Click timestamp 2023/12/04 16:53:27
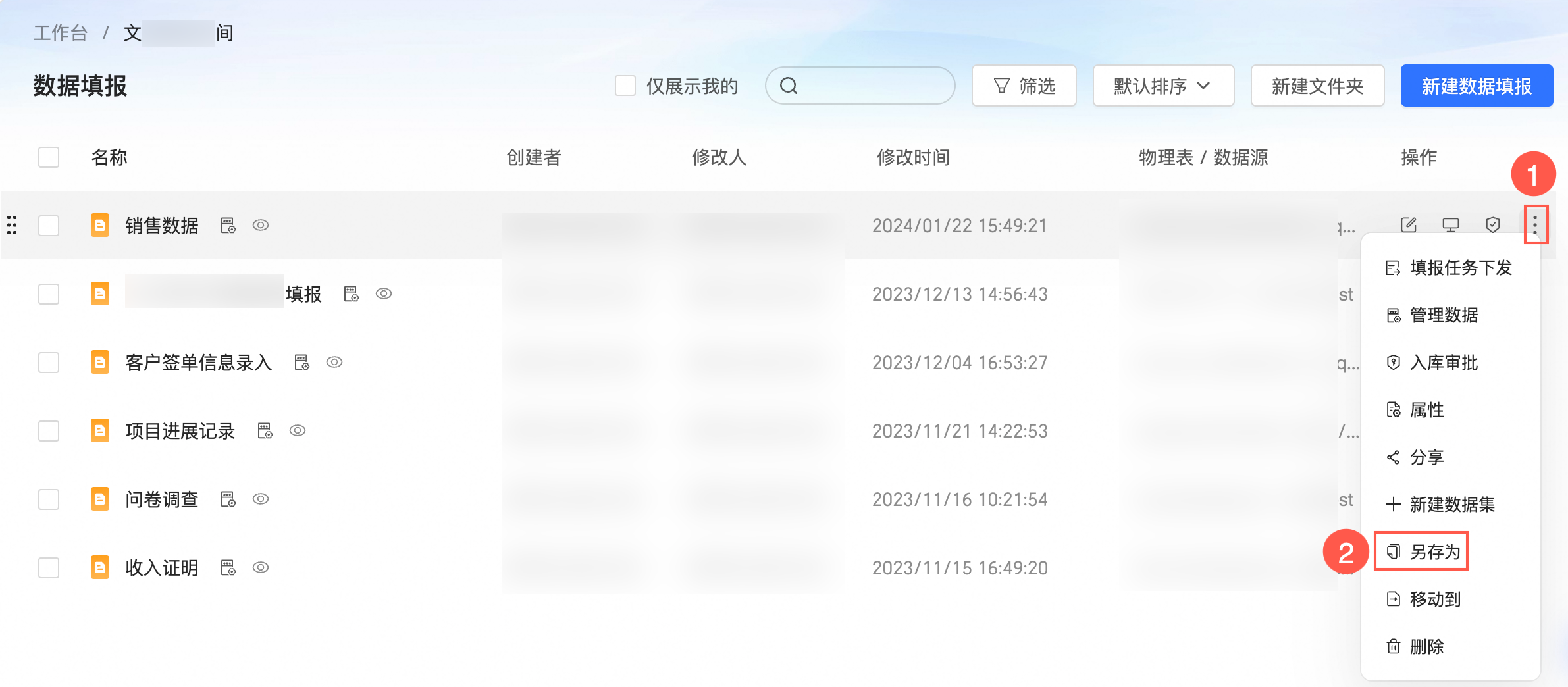Image resolution: width=1568 pixels, height=687 pixels. 960,363
